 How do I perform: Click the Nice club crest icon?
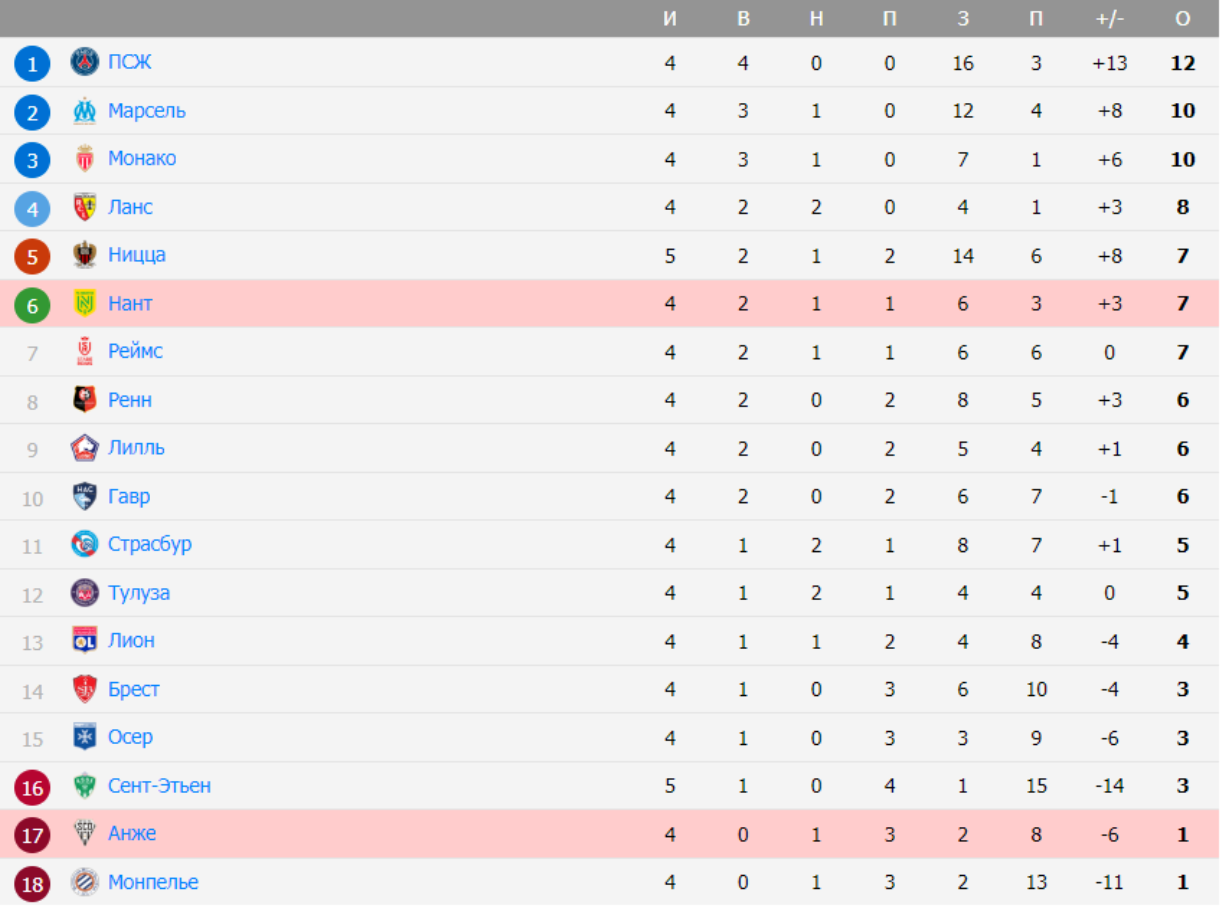[85, 255]
